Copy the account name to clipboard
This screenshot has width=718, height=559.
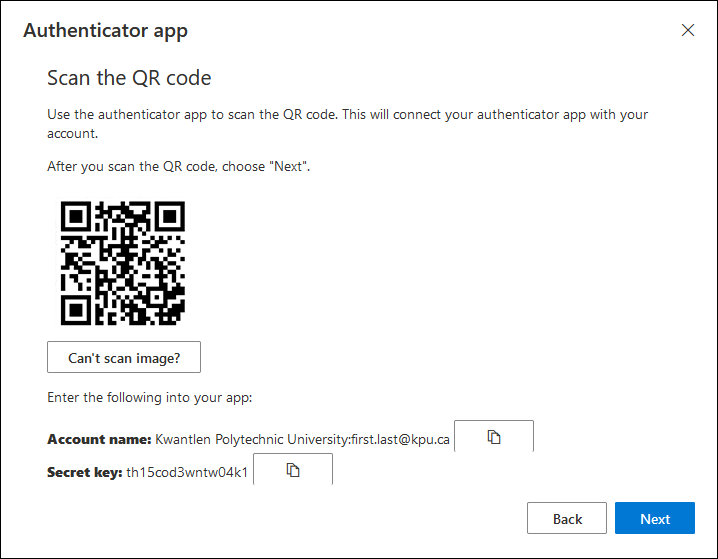493,437
